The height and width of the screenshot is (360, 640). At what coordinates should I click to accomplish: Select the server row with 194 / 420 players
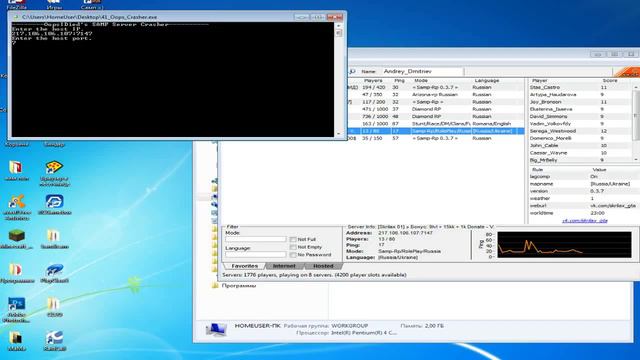coord(436,87)
